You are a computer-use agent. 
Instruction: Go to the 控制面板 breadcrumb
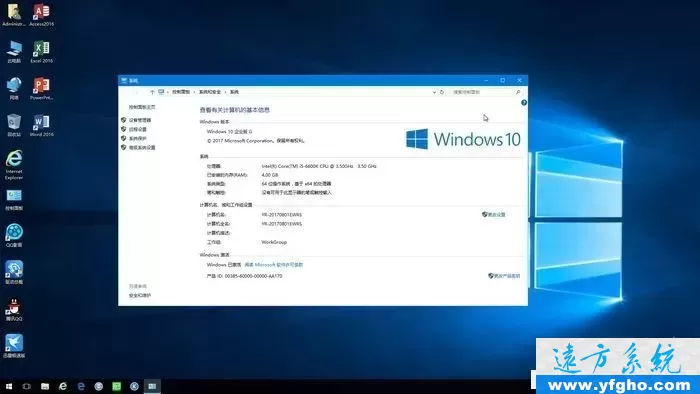pyautogui.click(x=181, y=92)
